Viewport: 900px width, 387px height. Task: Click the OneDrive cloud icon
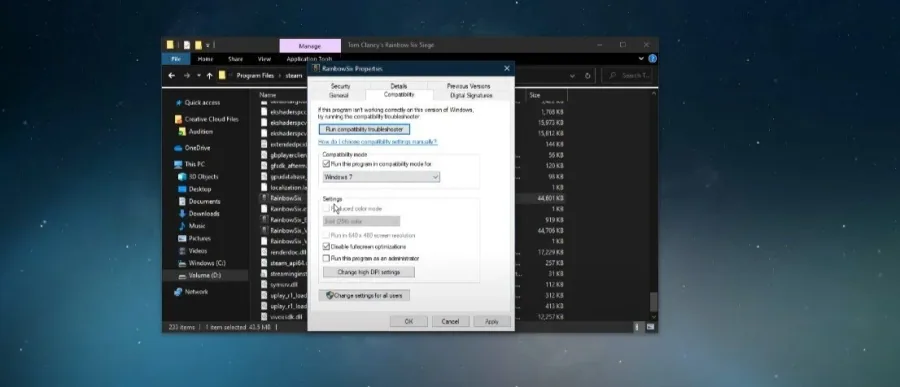[178, 148]
